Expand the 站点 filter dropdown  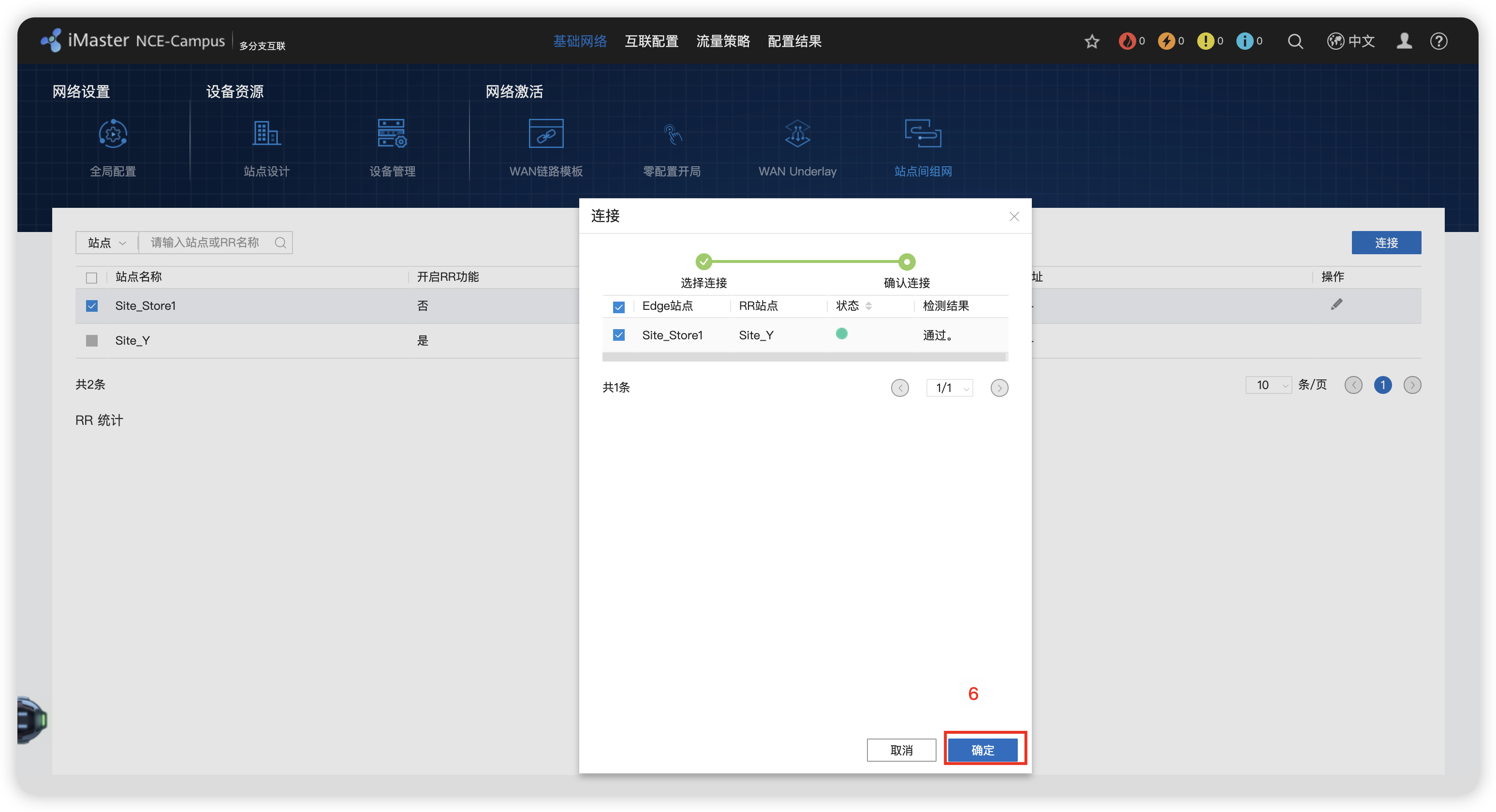tap(107, 243)
